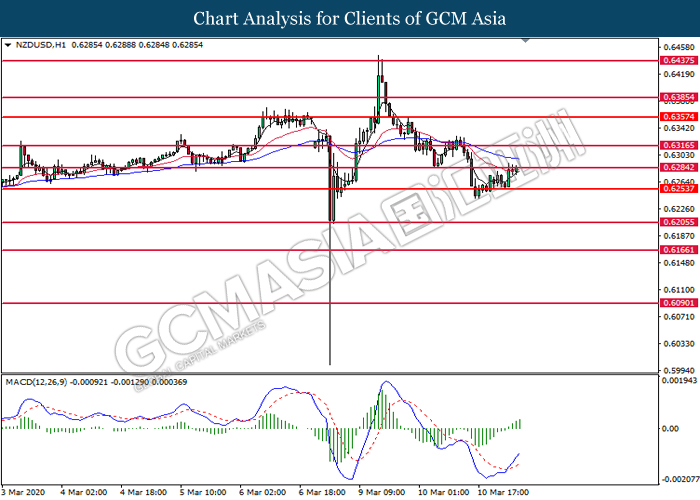The width and height of the screenshot is (700, 500).
Task: Select the 0.61661 red price tag
Action: click(676, 250)
